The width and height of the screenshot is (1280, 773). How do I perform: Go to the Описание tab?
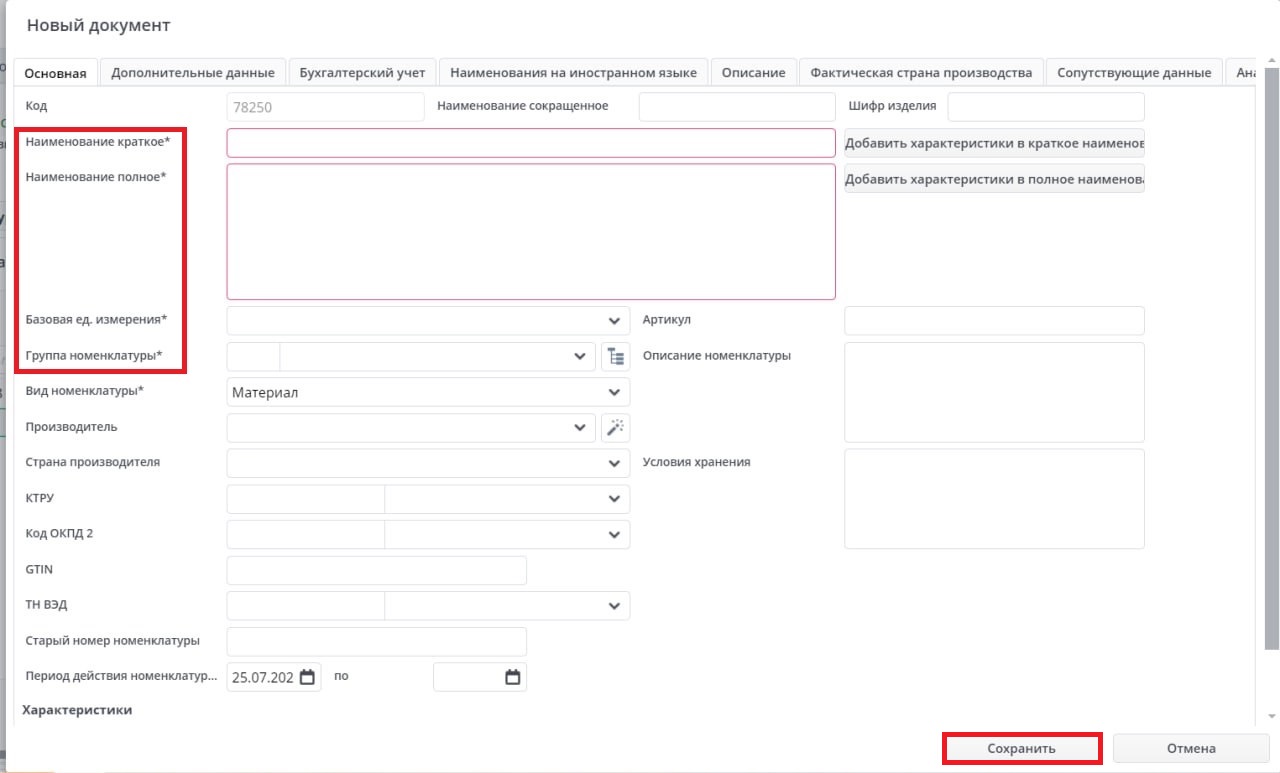(x=754, y=73)
